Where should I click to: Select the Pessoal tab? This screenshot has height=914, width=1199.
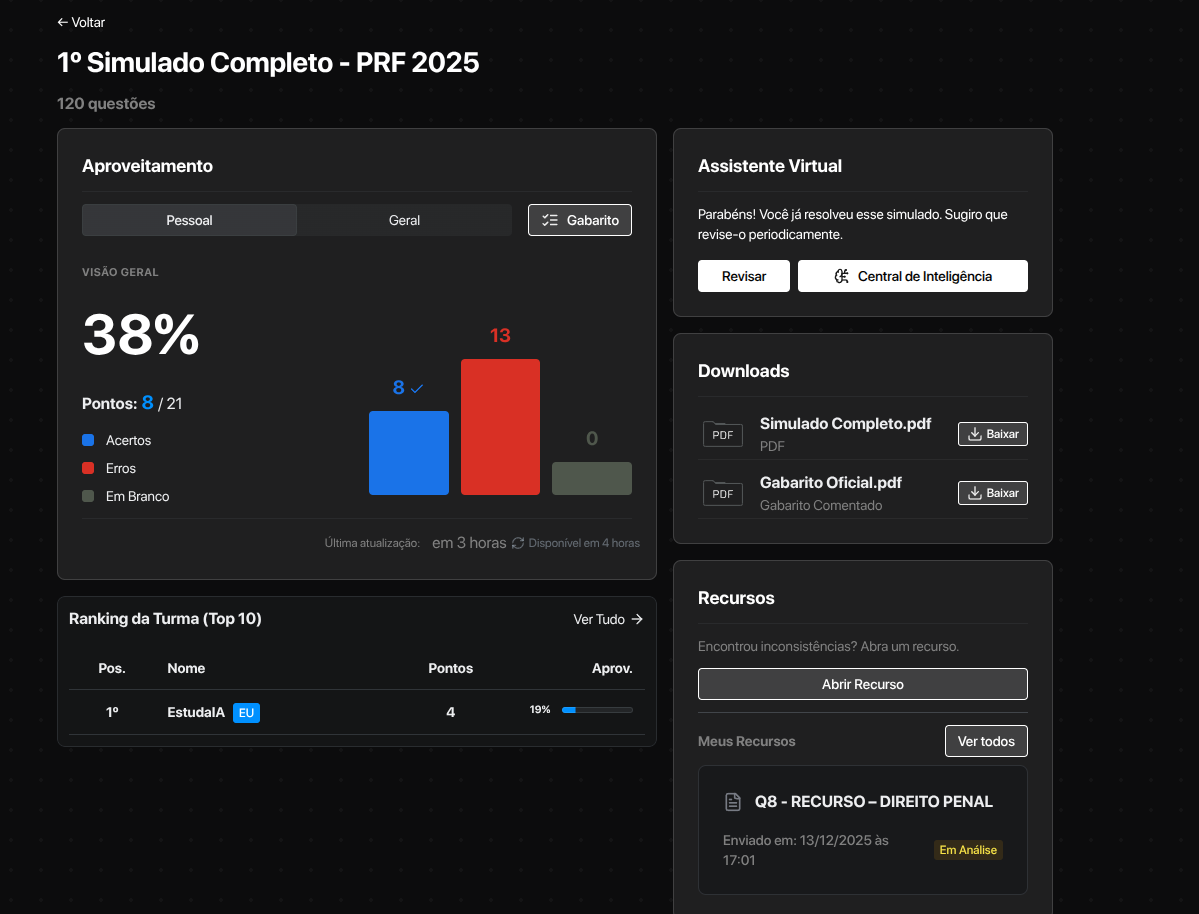(x=189, y=220)
